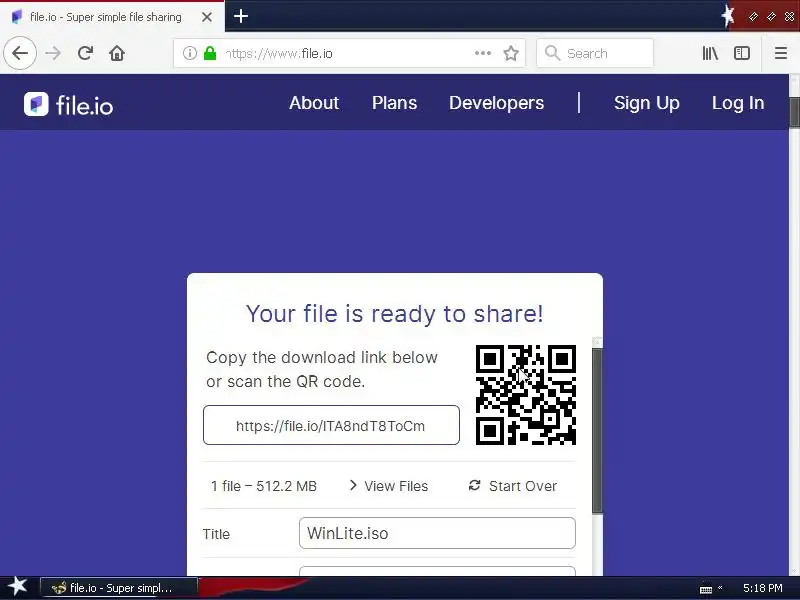Screen dimensions: 800x600
Task: Open the site information icon
Action: [x=190, y=53]
